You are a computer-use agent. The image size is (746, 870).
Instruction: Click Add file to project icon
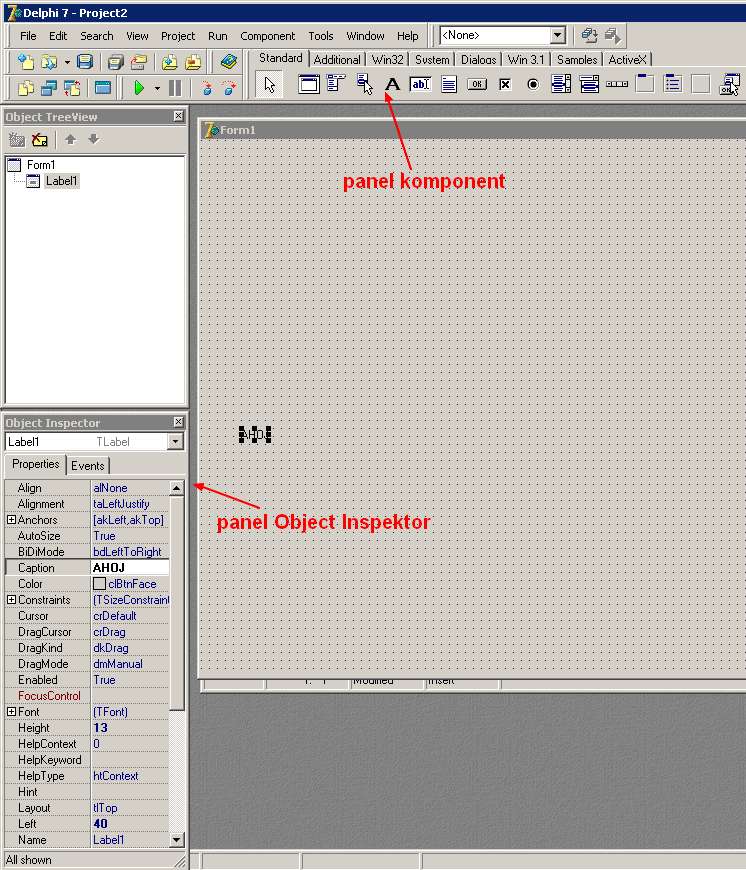pos(170,61)
